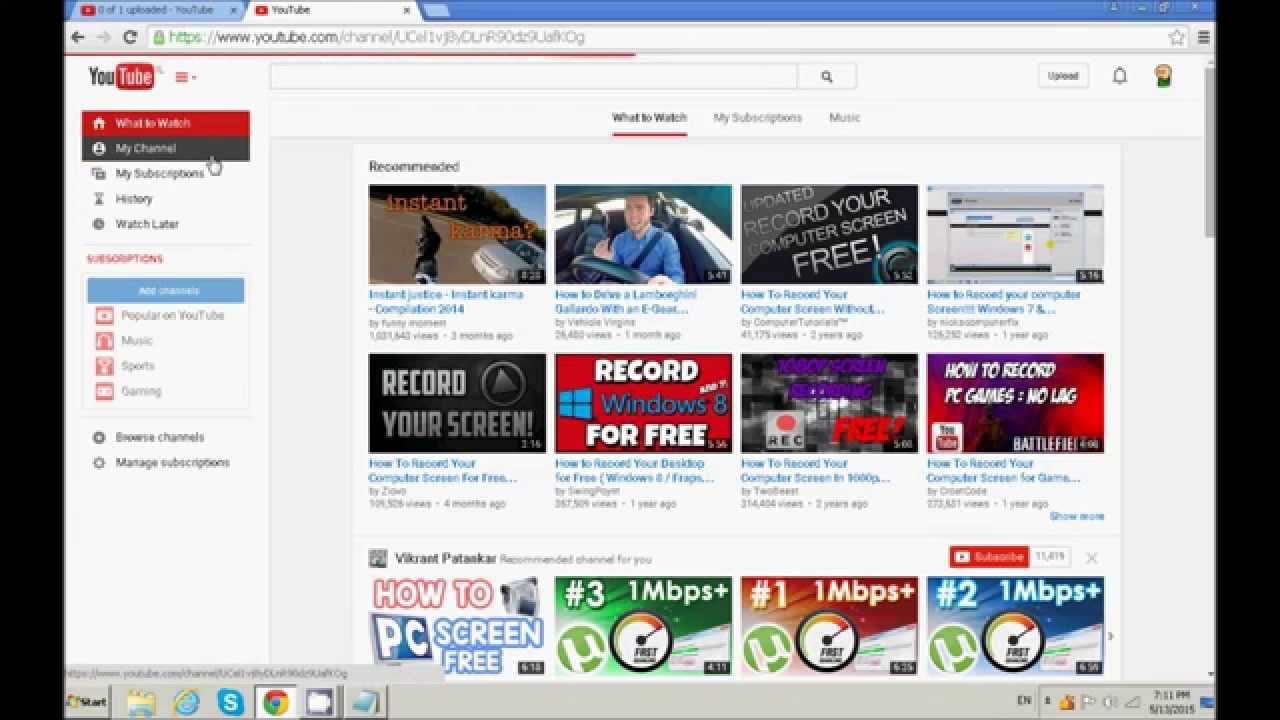Open the Record Your Computer Screen Free thumbnail
Viewport: 1280px width, 720px height.
click(829, 234)
